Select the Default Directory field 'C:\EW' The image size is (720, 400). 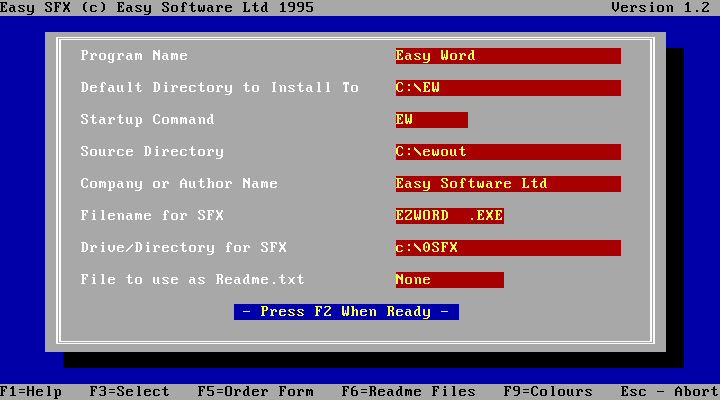pyautogui.click(x=508, y=88)
